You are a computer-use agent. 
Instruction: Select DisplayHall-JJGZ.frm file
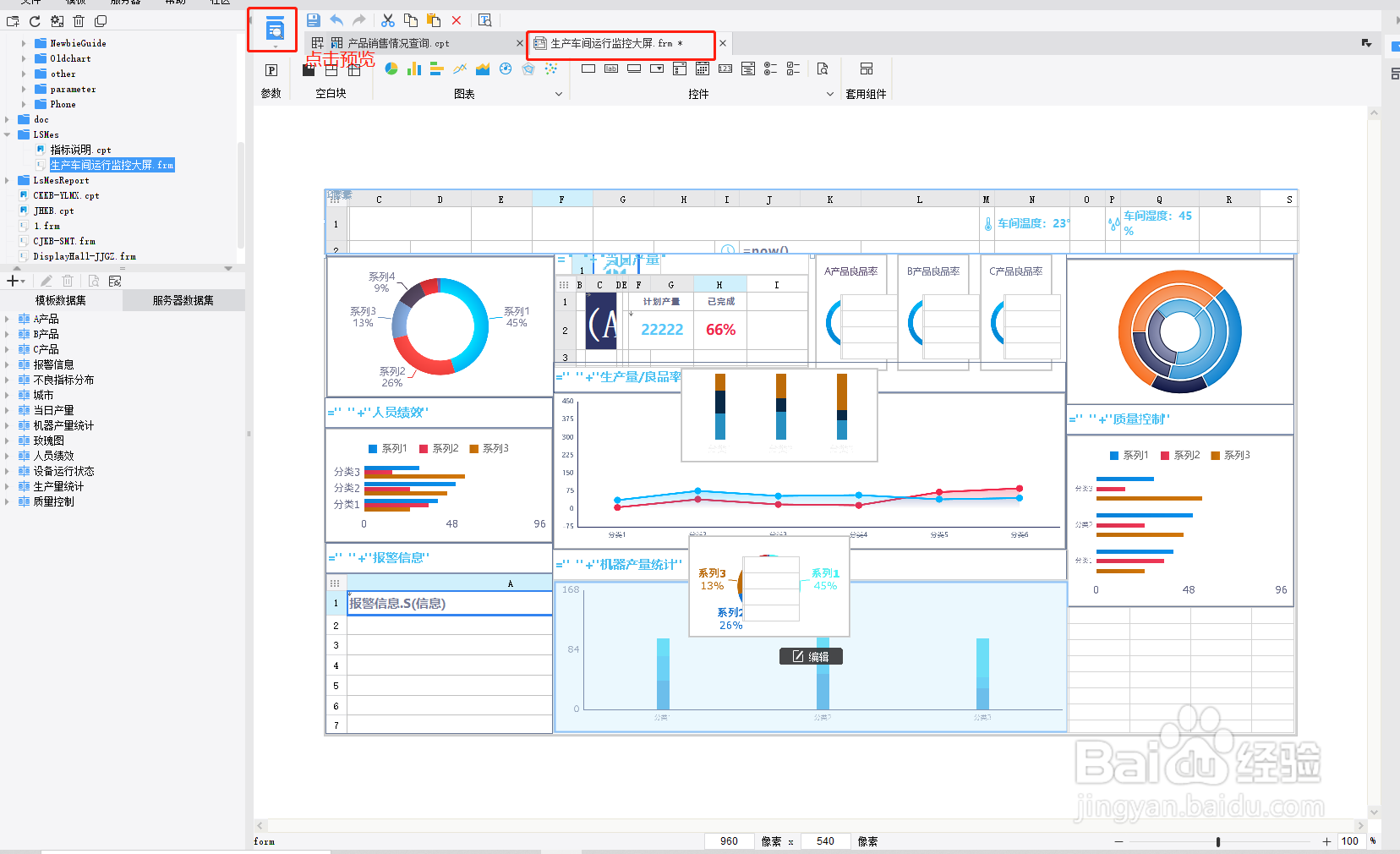[x=85, y=256]
